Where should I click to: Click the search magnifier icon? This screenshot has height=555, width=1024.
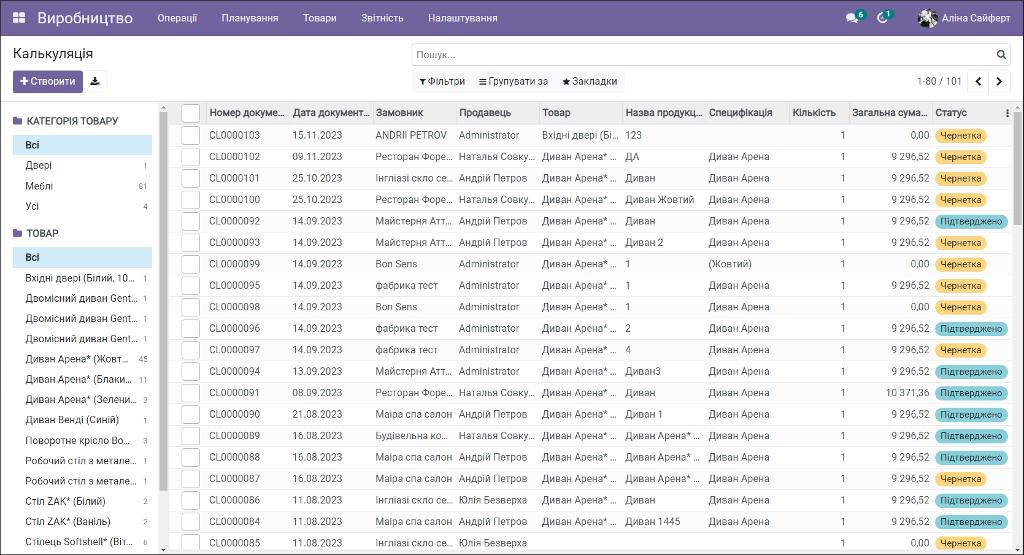pyautogui.click(x=1001, y=55)
